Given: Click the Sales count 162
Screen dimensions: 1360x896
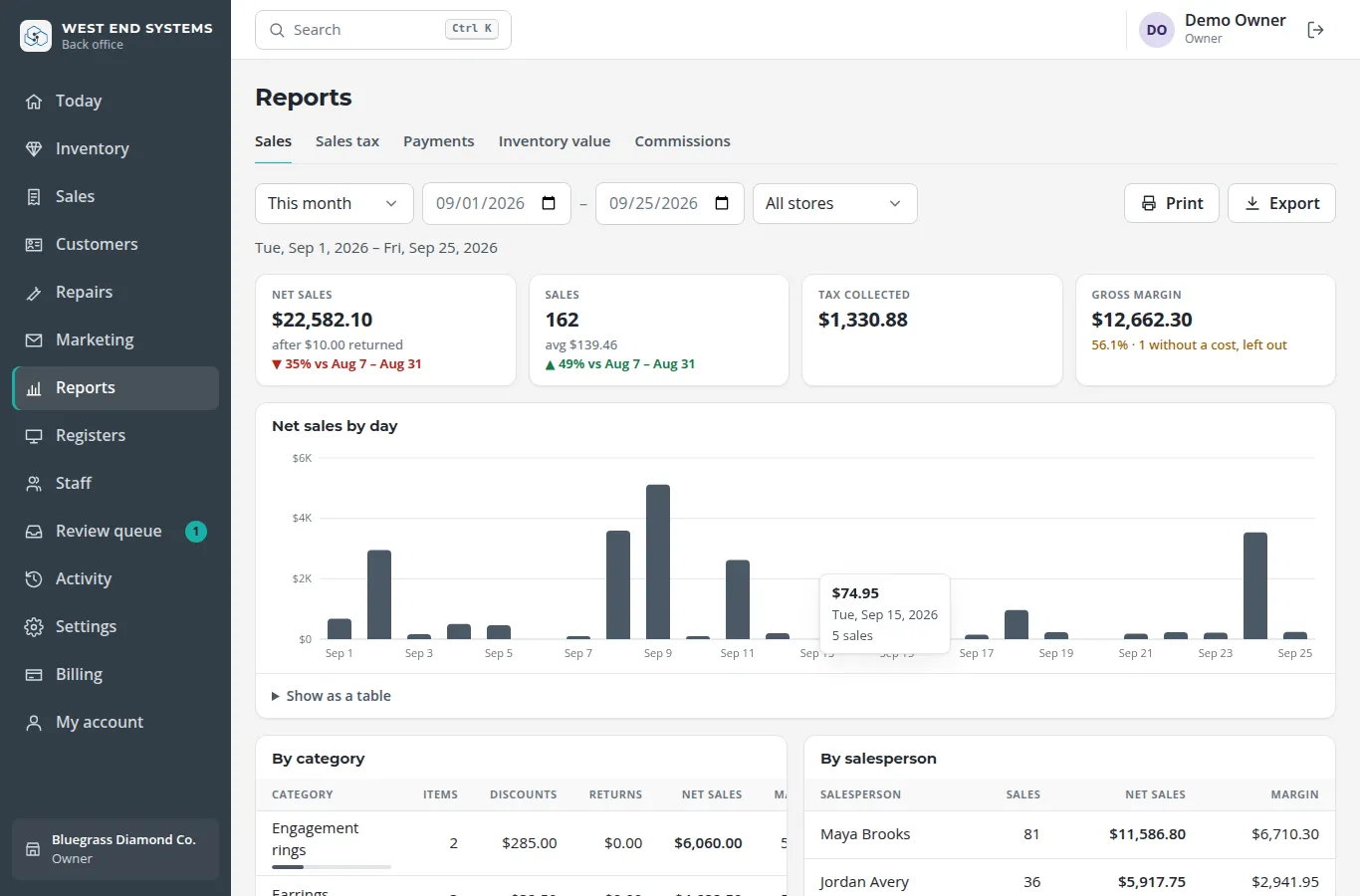Looking at the screenshot, I should click(x=562, y=320).
